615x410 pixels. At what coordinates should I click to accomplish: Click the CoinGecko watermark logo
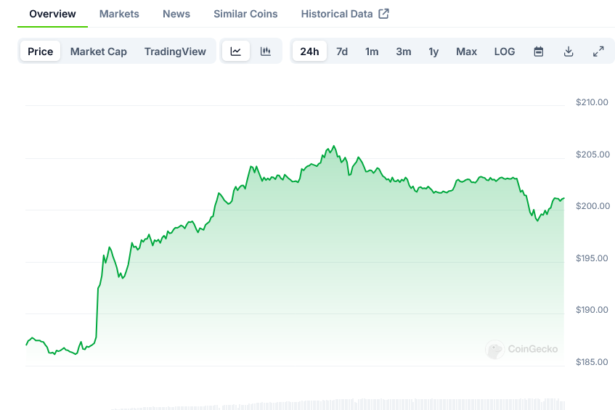(x=521, y=350)
